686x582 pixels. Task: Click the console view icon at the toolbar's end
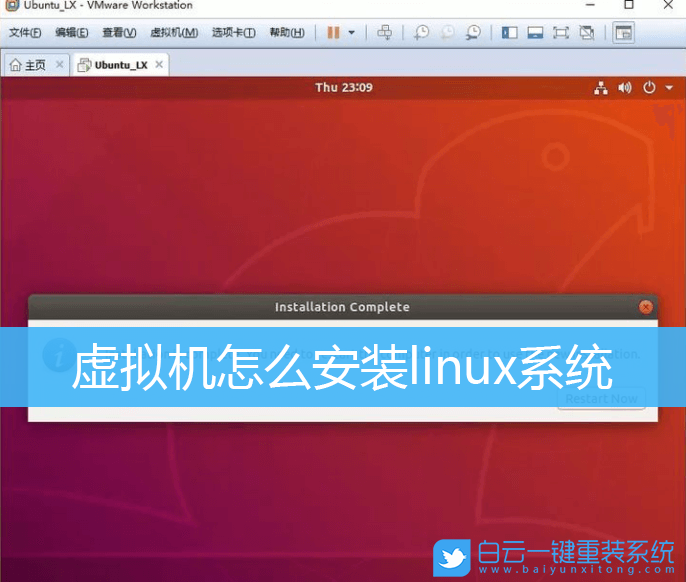point(623,33)
